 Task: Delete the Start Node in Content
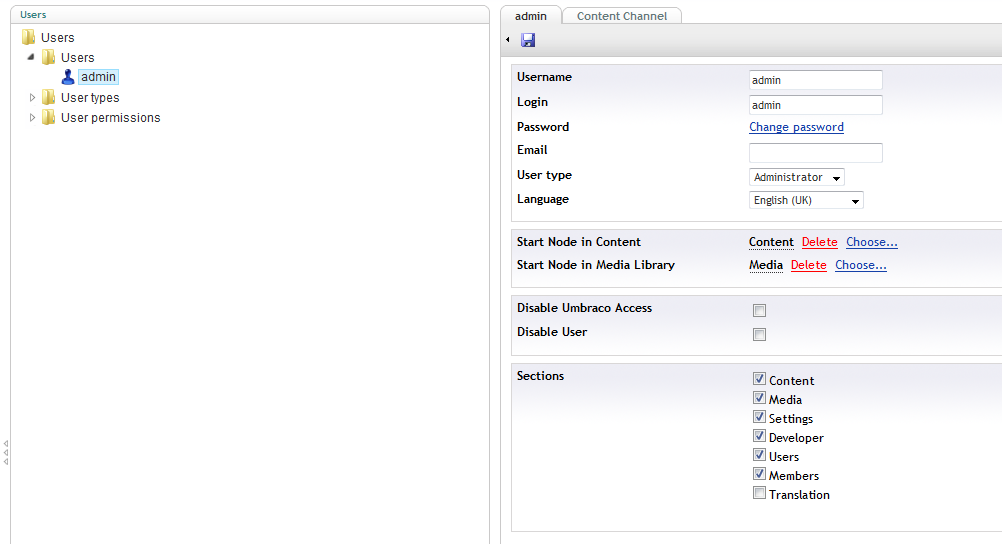point(819,242)
